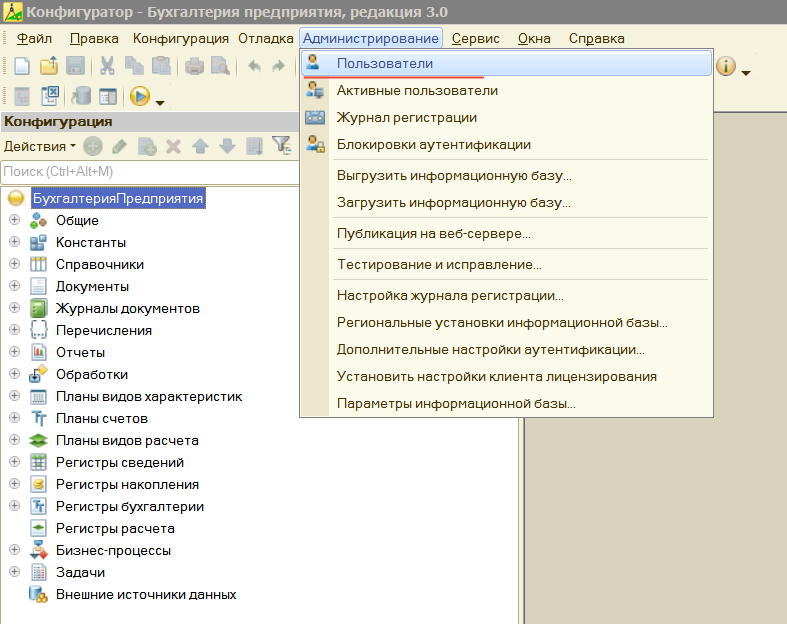Select Публикация на веб-сервере
Image resolution: width=787 pixels, height=624 pixels.
[x=506, y=234]
